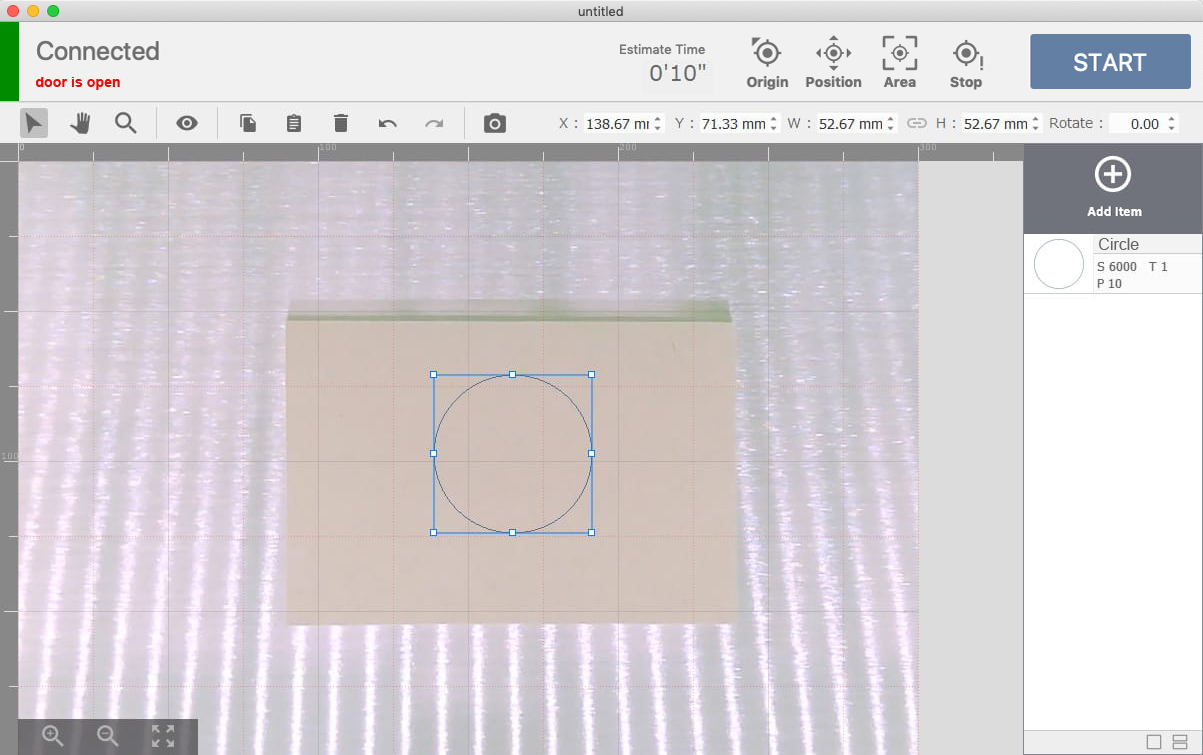
Task: Click the Y position input field
Action: click(x=733, y=124)
